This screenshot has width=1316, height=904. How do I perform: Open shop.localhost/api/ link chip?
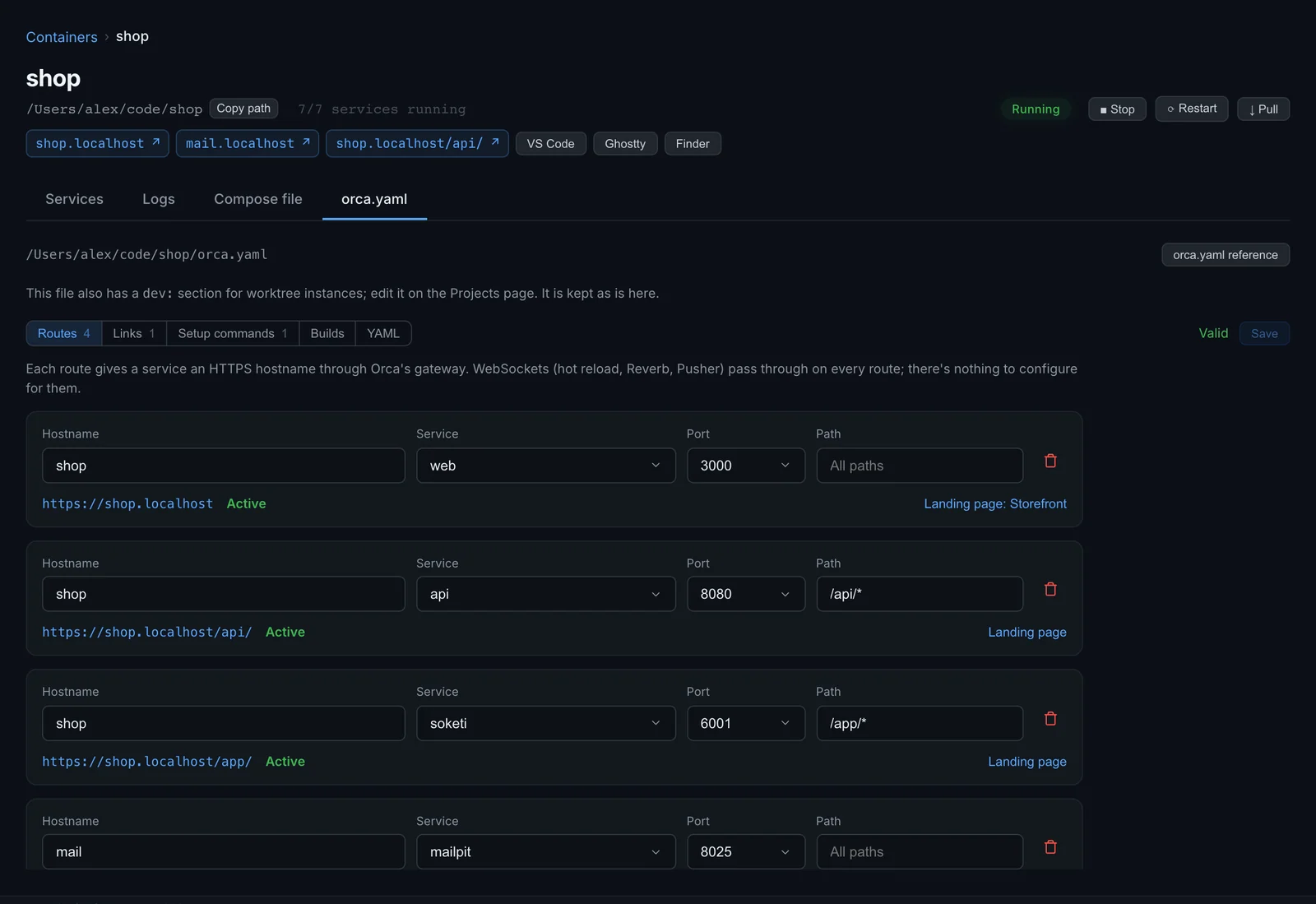pyautogui.click(x=417, y=143)
